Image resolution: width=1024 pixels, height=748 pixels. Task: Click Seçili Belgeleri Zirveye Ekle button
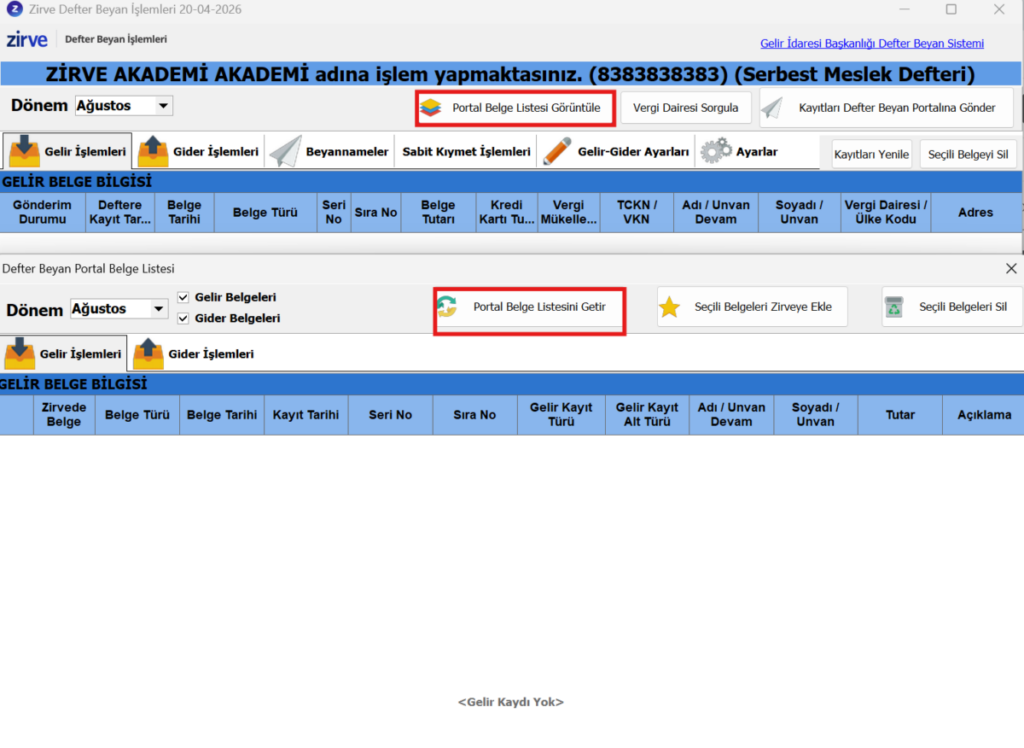click(x=752, y=307)
